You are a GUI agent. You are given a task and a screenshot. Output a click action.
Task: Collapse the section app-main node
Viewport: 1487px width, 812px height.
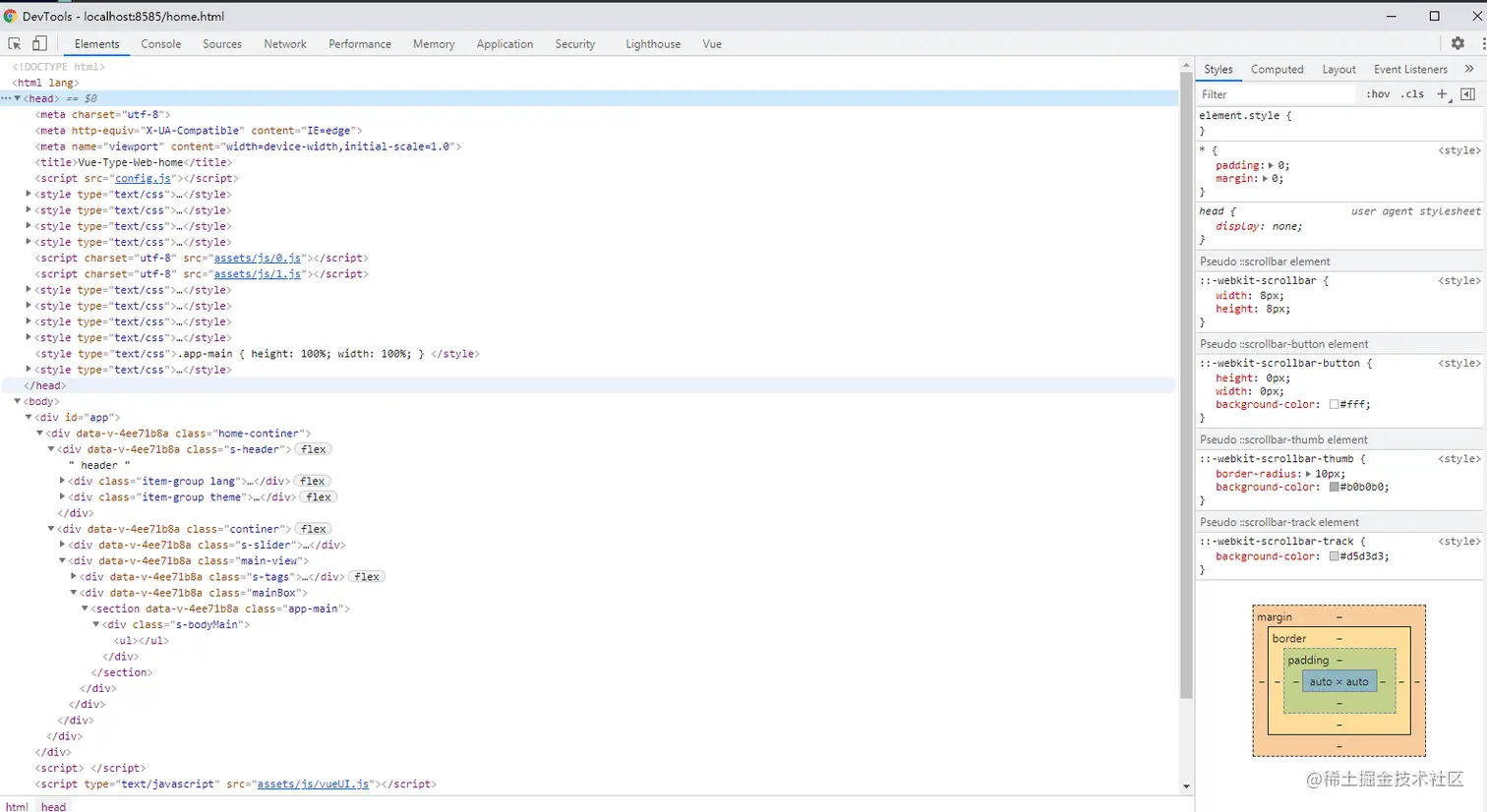click(85, 609)
